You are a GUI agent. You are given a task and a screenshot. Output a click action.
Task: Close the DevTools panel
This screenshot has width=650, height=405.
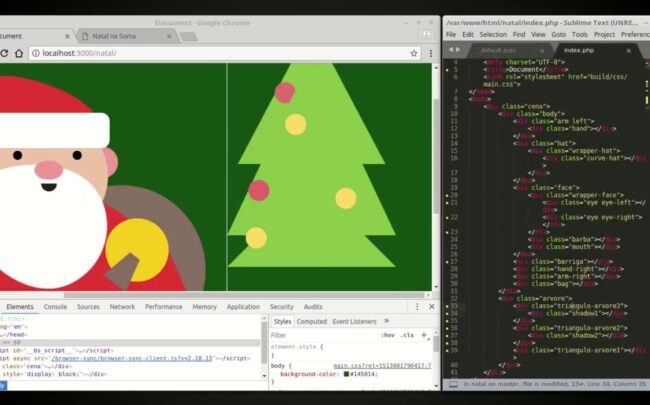coord(432,307)
